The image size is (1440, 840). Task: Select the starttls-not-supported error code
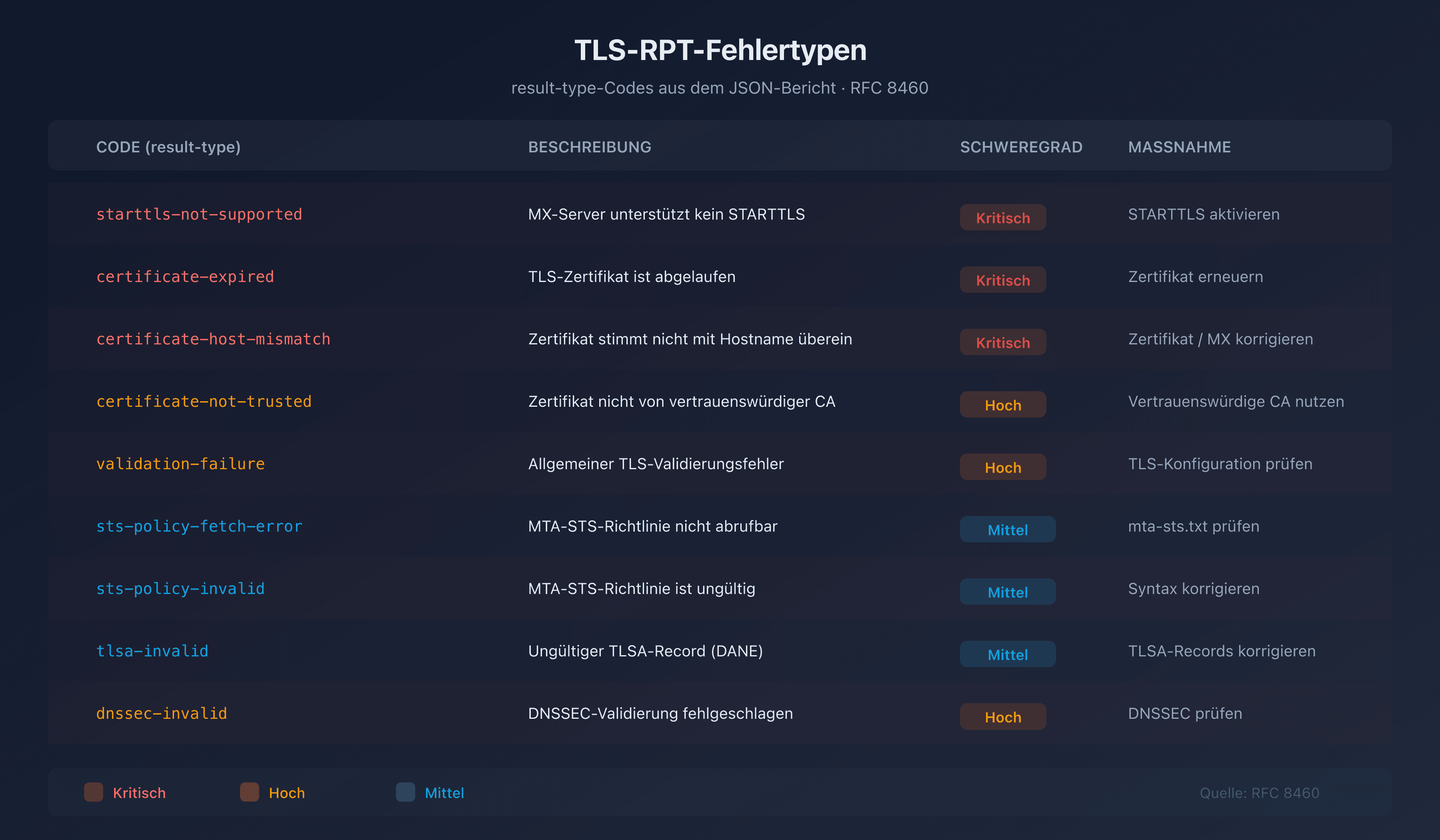(199, 214)
